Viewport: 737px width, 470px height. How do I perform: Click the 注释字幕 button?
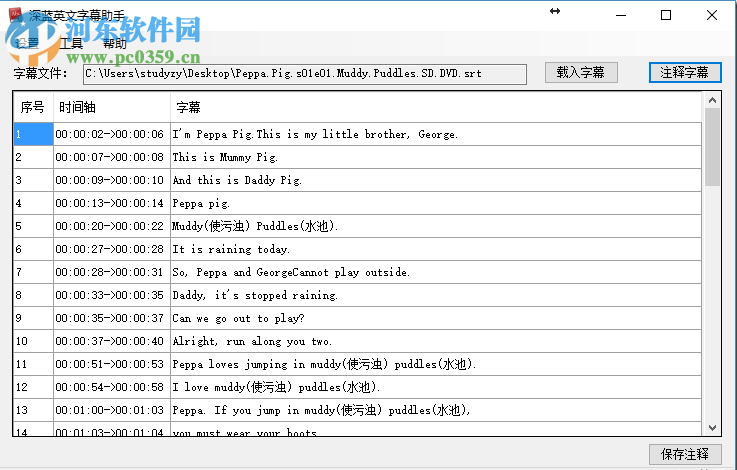(x=685, y=72)
